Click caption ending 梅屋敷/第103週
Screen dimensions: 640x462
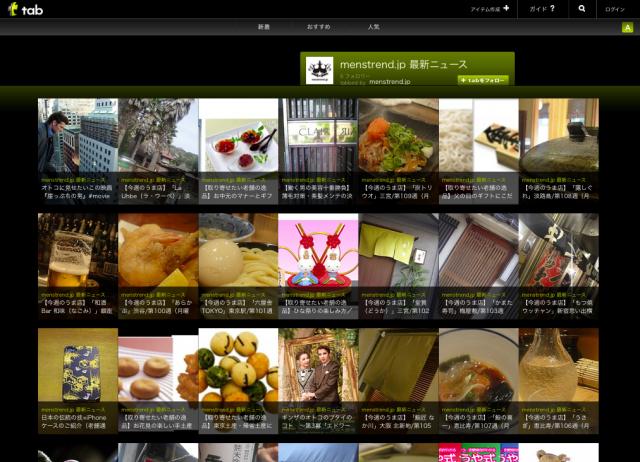473,307
